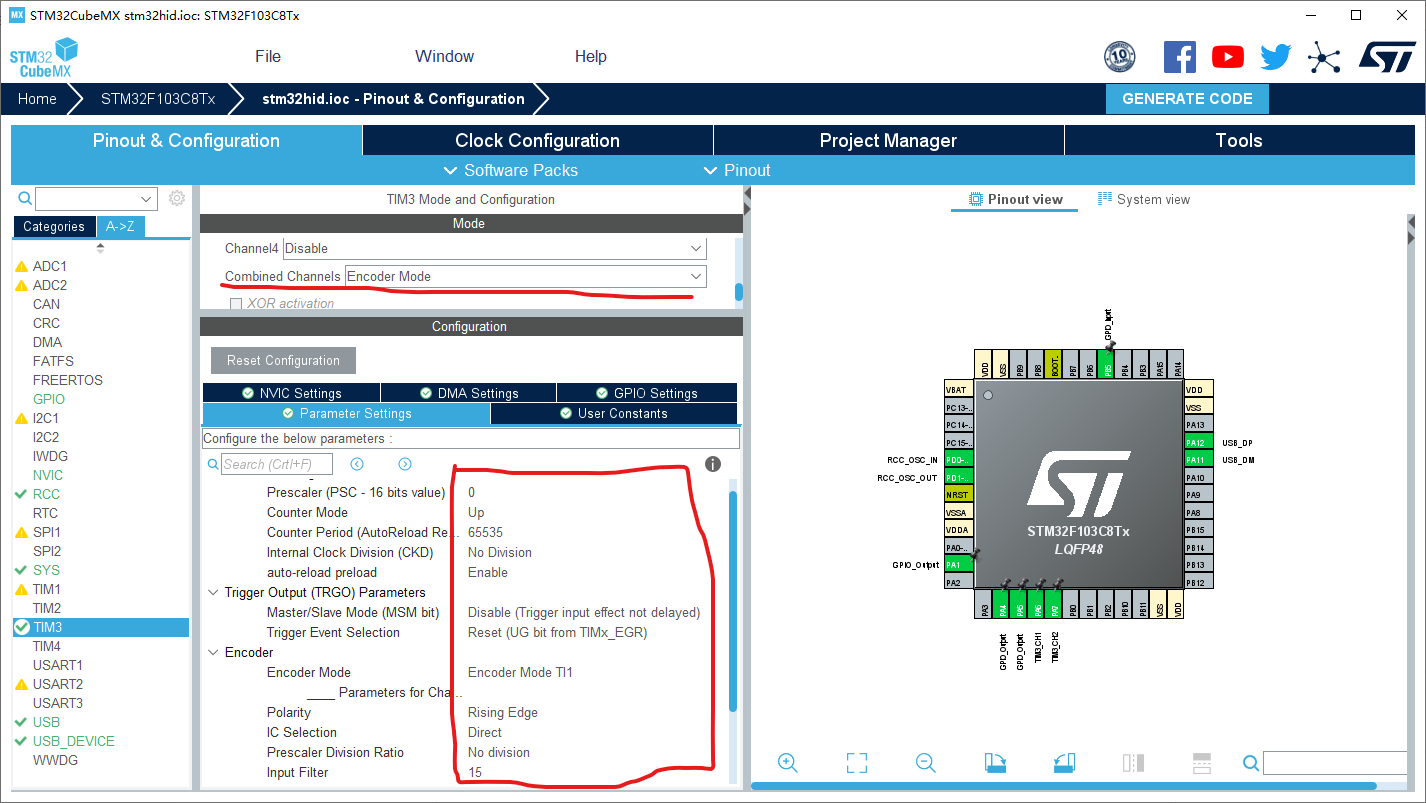The width and height of the screenshot is (1426, 803).
Task: Click the pin search input field
Action: pyautogui.click(x=1333, y=763)
